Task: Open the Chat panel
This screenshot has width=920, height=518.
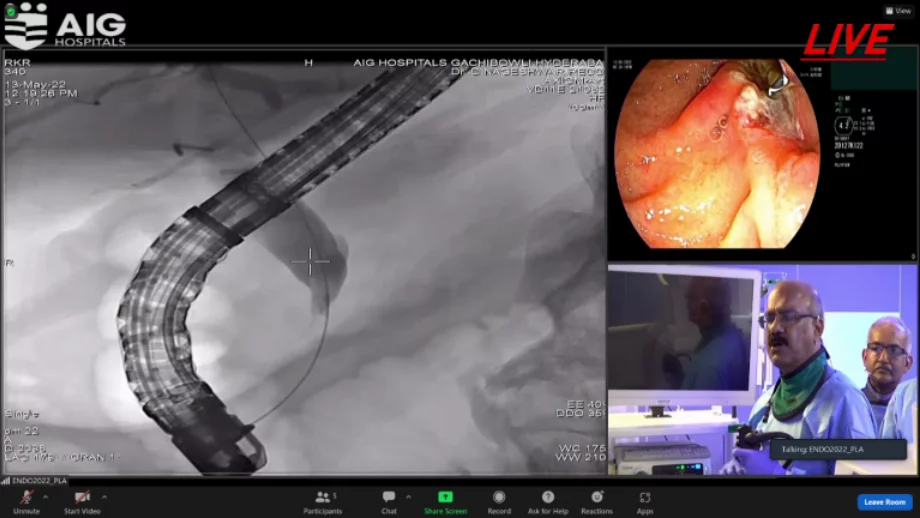Action: point(388,500)
